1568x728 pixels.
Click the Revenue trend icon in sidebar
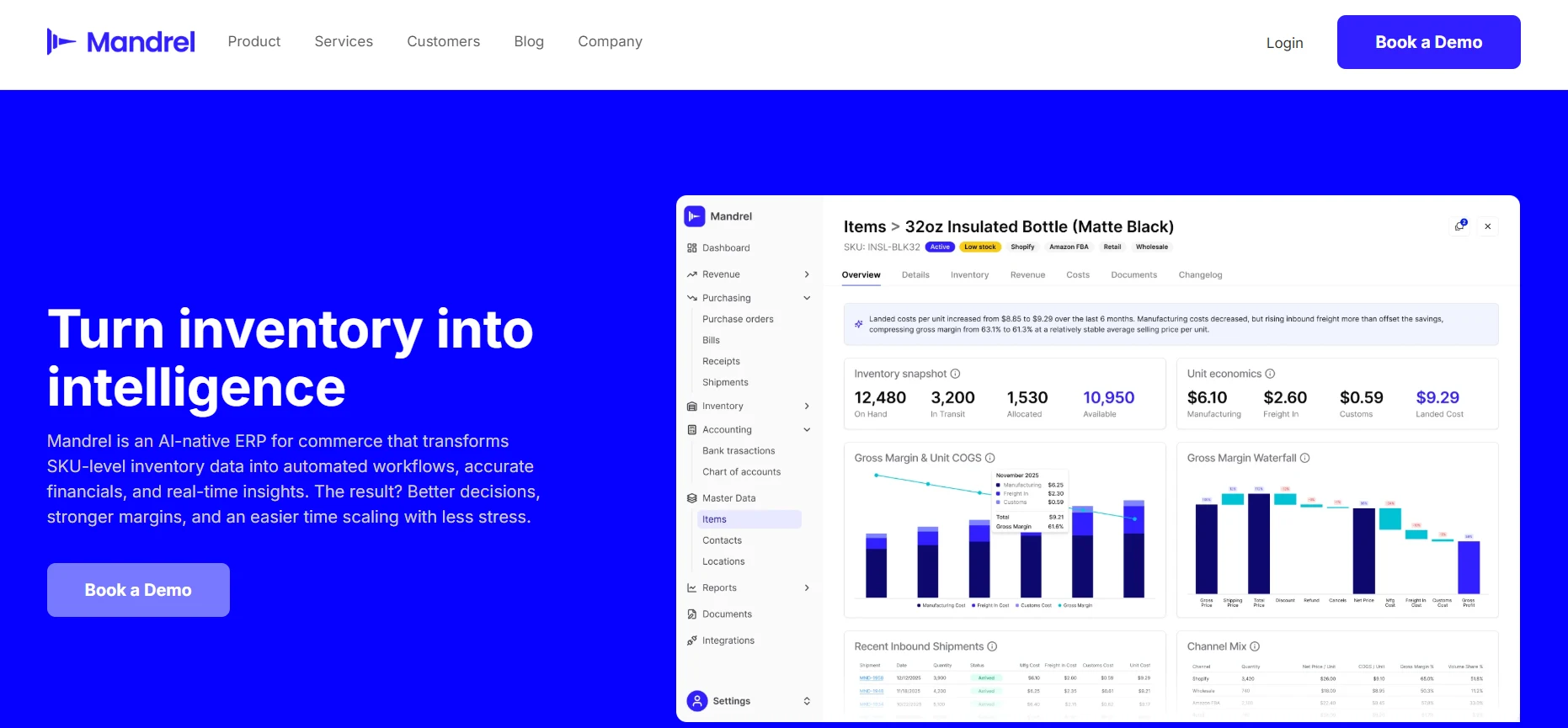(692, 274)
